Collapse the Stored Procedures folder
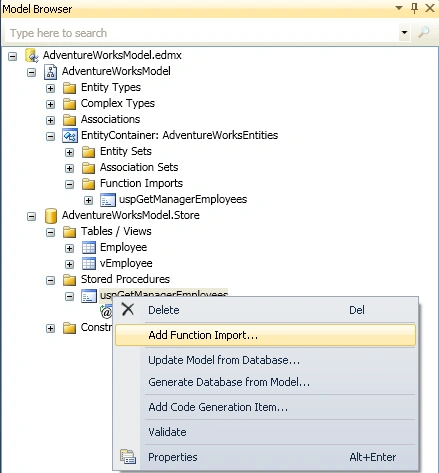Screen dimensions: 439x473 pos(50,280)
